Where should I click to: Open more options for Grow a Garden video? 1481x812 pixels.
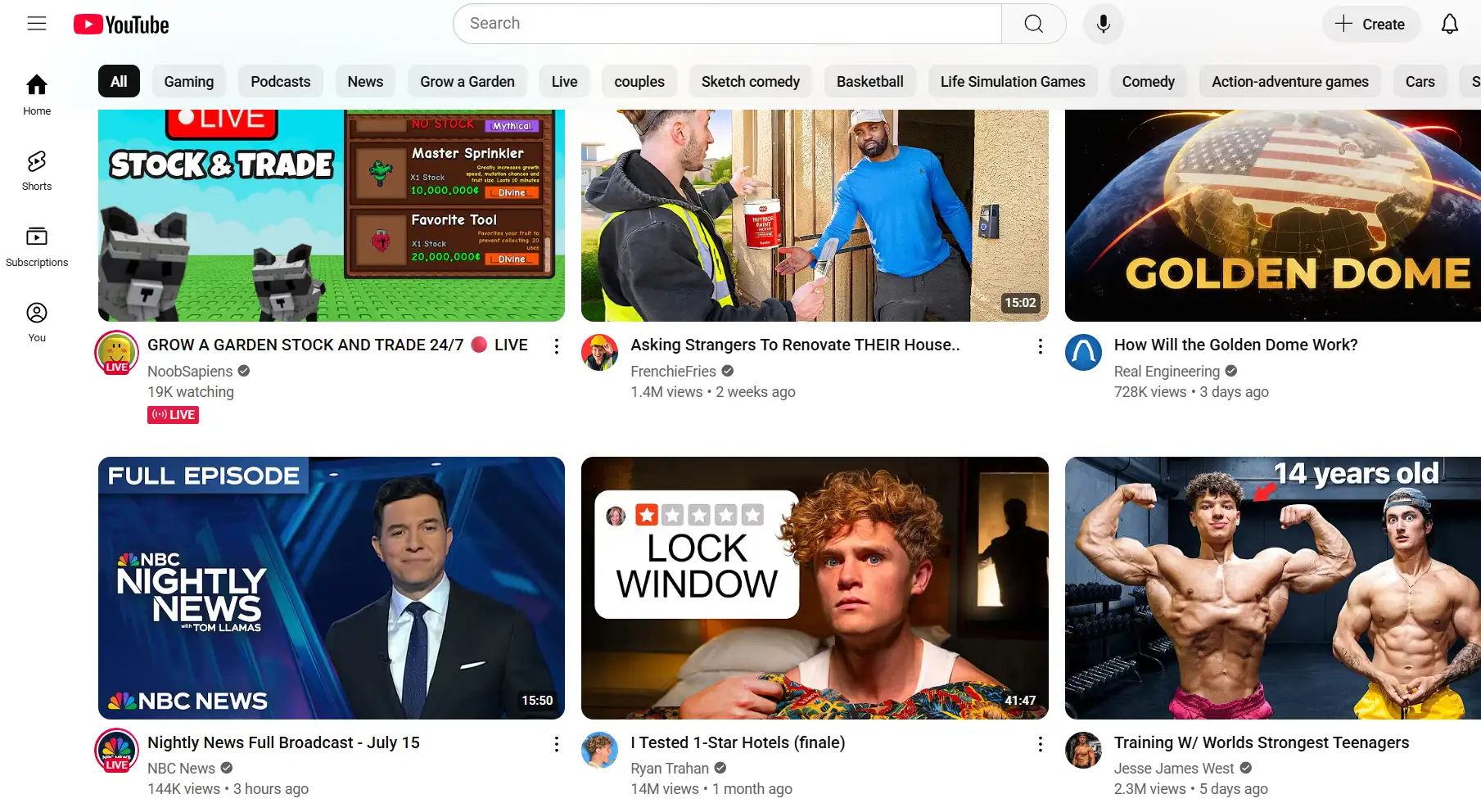coord(557,346)
